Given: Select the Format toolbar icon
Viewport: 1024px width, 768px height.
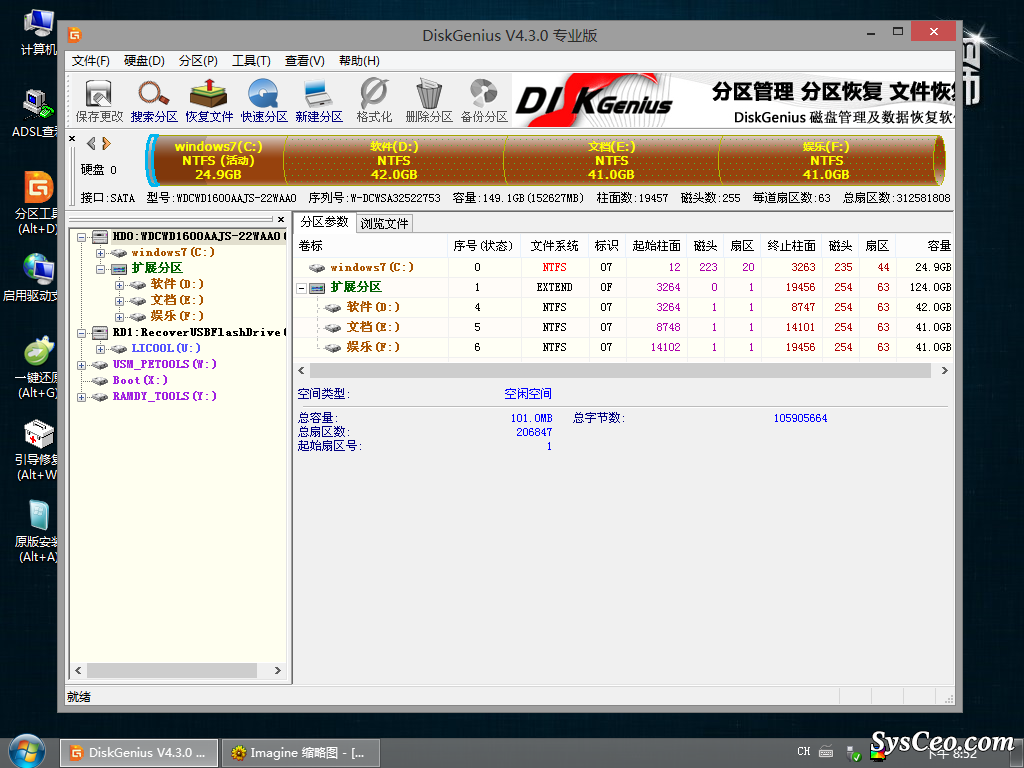Looking at the screenshot, I should pos(374,101).
